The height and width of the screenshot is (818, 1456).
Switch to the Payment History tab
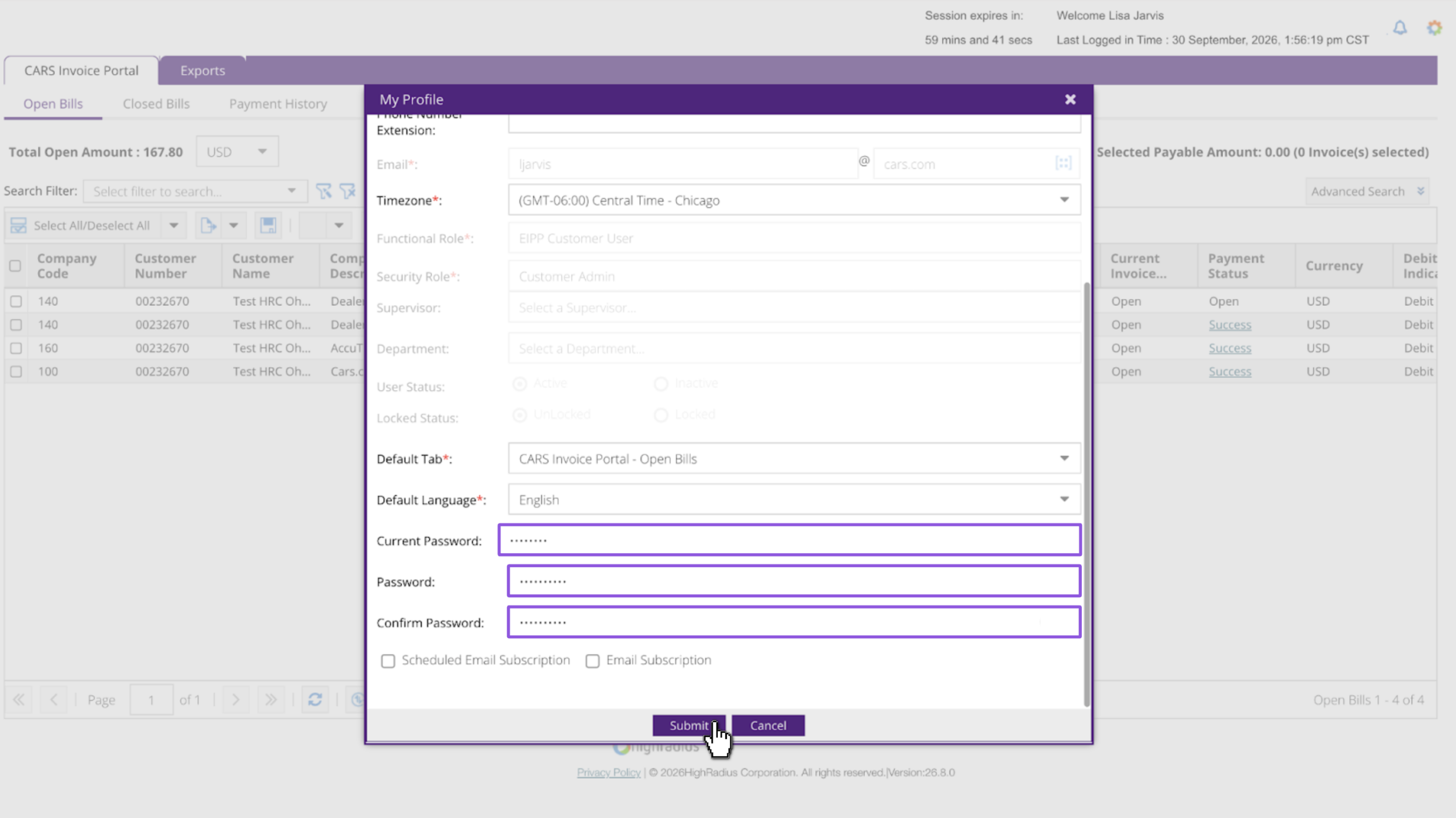click(x=278, y=103)
